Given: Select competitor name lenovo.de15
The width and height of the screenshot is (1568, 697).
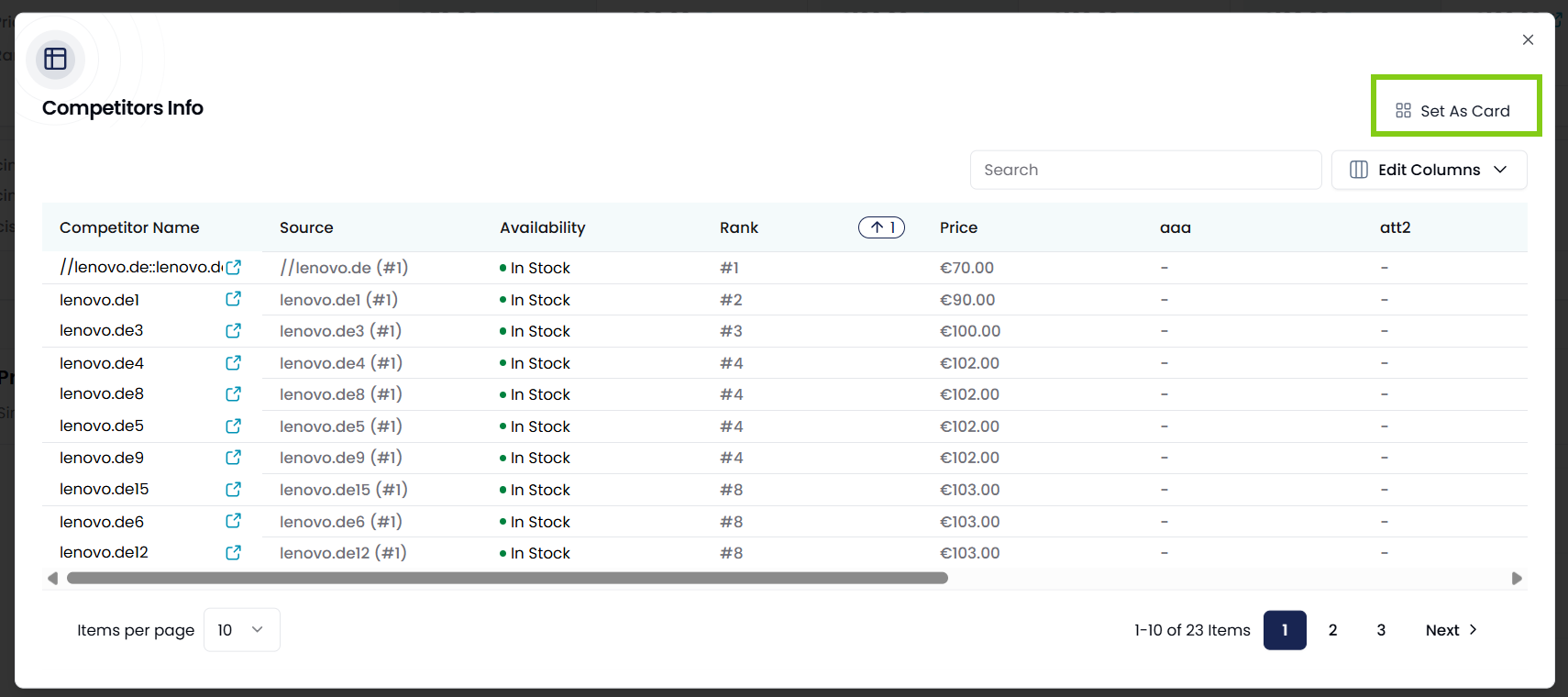Looking at the screenshot, I should click(x=104, y=489).
